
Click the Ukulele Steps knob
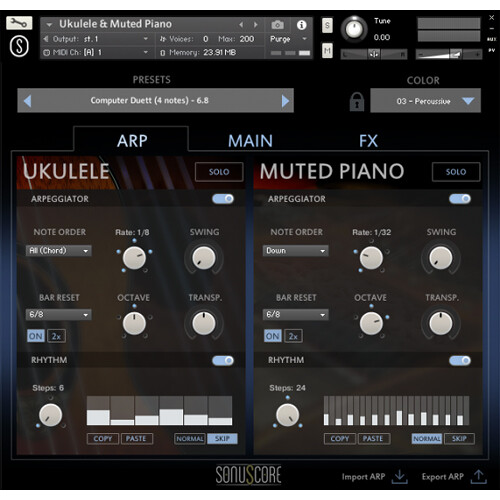[50, 415]
